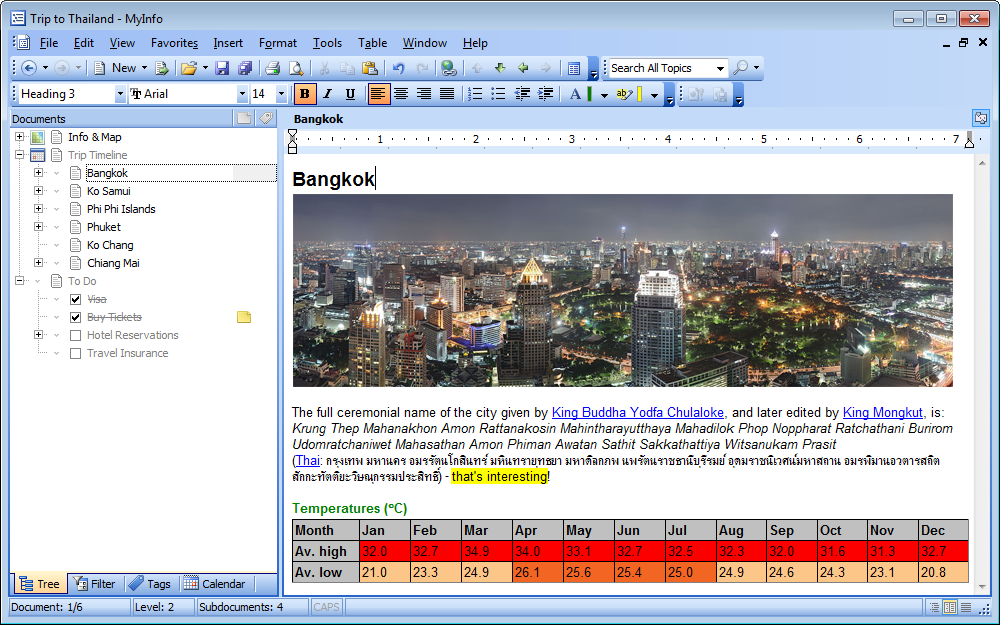Check the Hotel Reservations checkbox
Screen dimensions: 1000x625
click(75, 335)
